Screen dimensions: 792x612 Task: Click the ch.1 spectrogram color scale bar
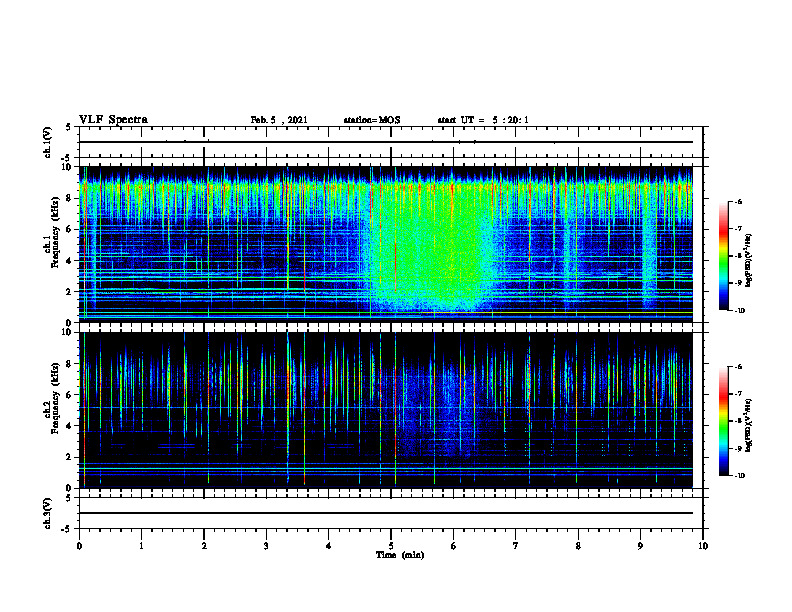pyautogui.click(x=724, y=256)
